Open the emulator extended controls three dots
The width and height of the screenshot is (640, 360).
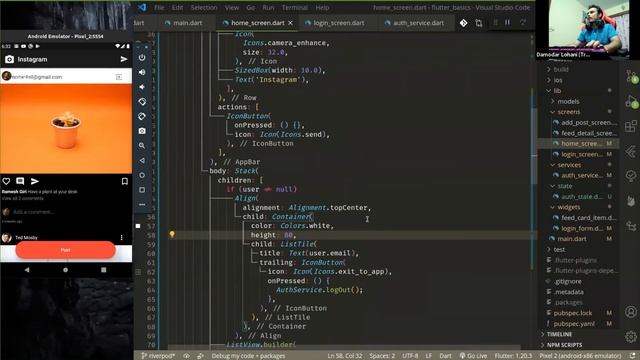coord(142,204)
